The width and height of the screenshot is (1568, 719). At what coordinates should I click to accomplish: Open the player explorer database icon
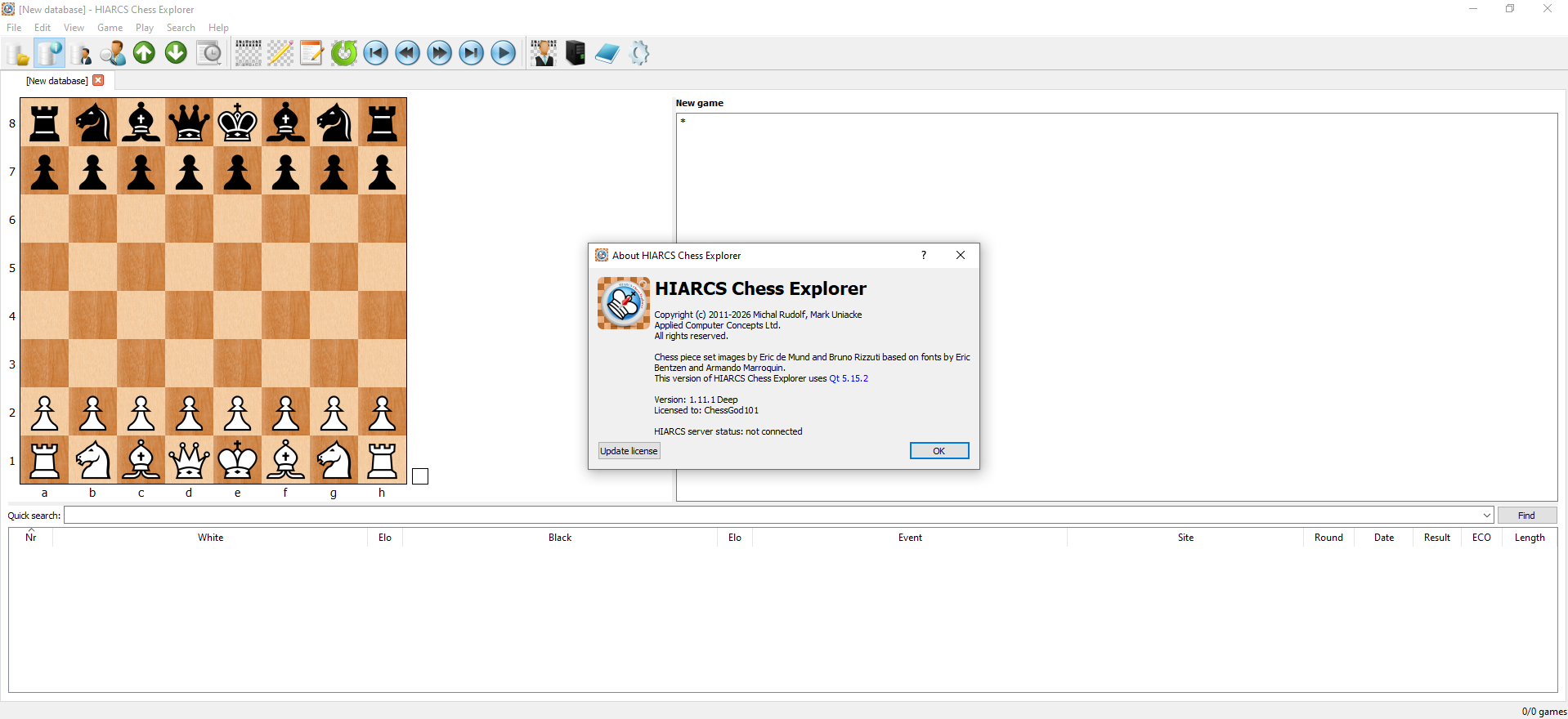coord(81,54)
